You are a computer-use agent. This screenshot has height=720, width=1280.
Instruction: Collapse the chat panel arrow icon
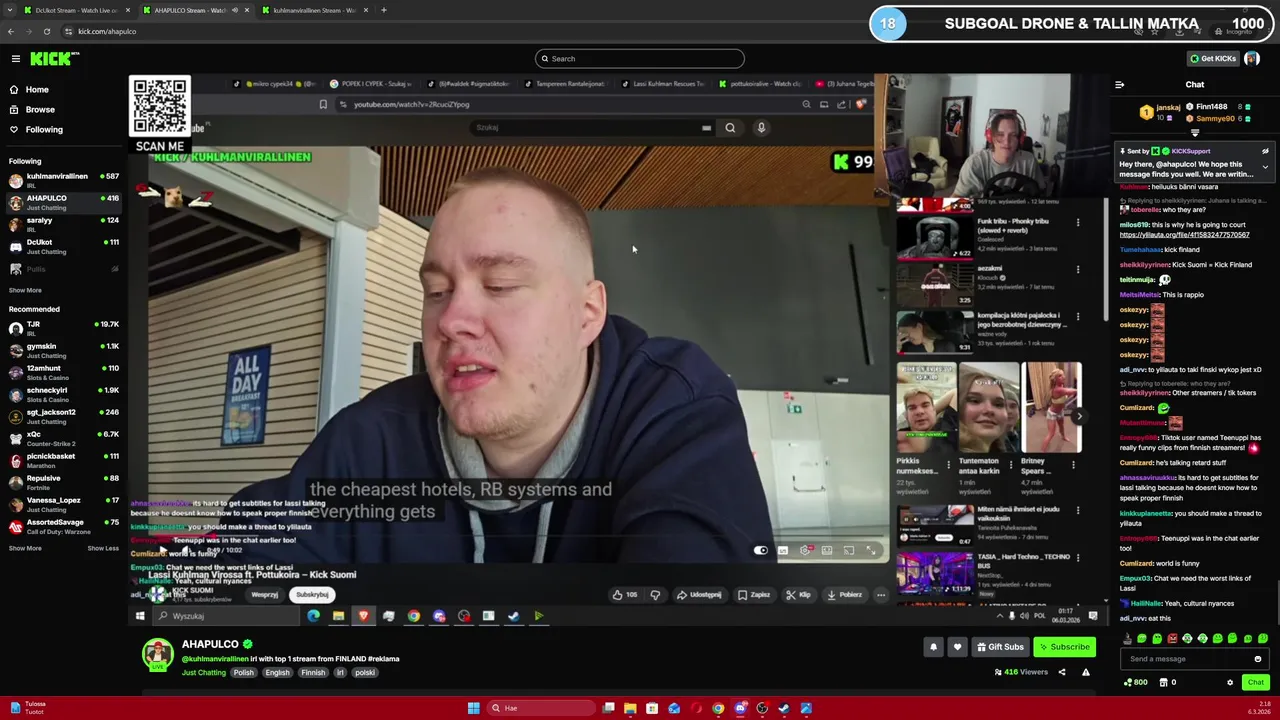click(1119, 85)
